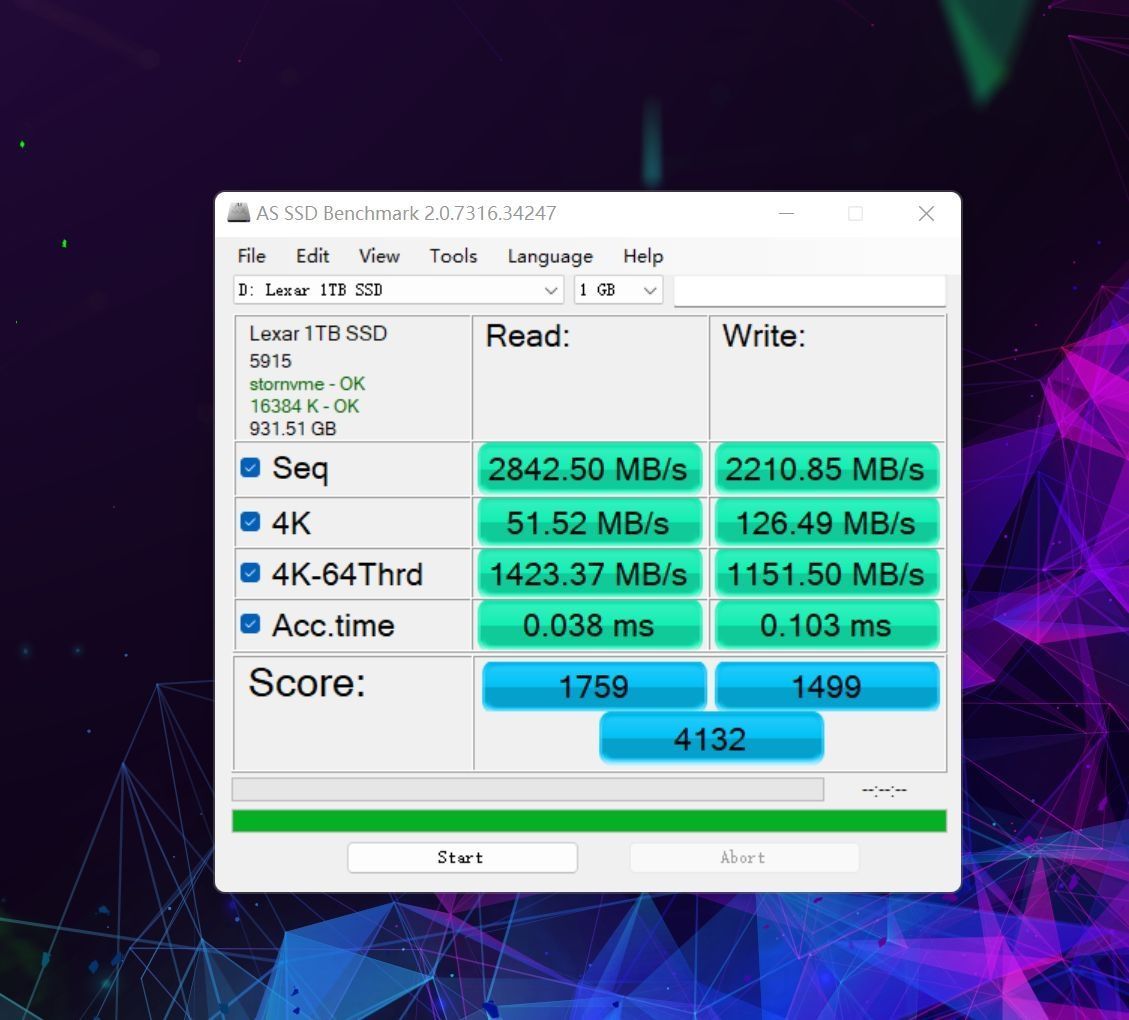Expand the D: Lexar 1TB SSD drive dropdown
This screenshot has height=1020, width=1129.
point(551,290)
